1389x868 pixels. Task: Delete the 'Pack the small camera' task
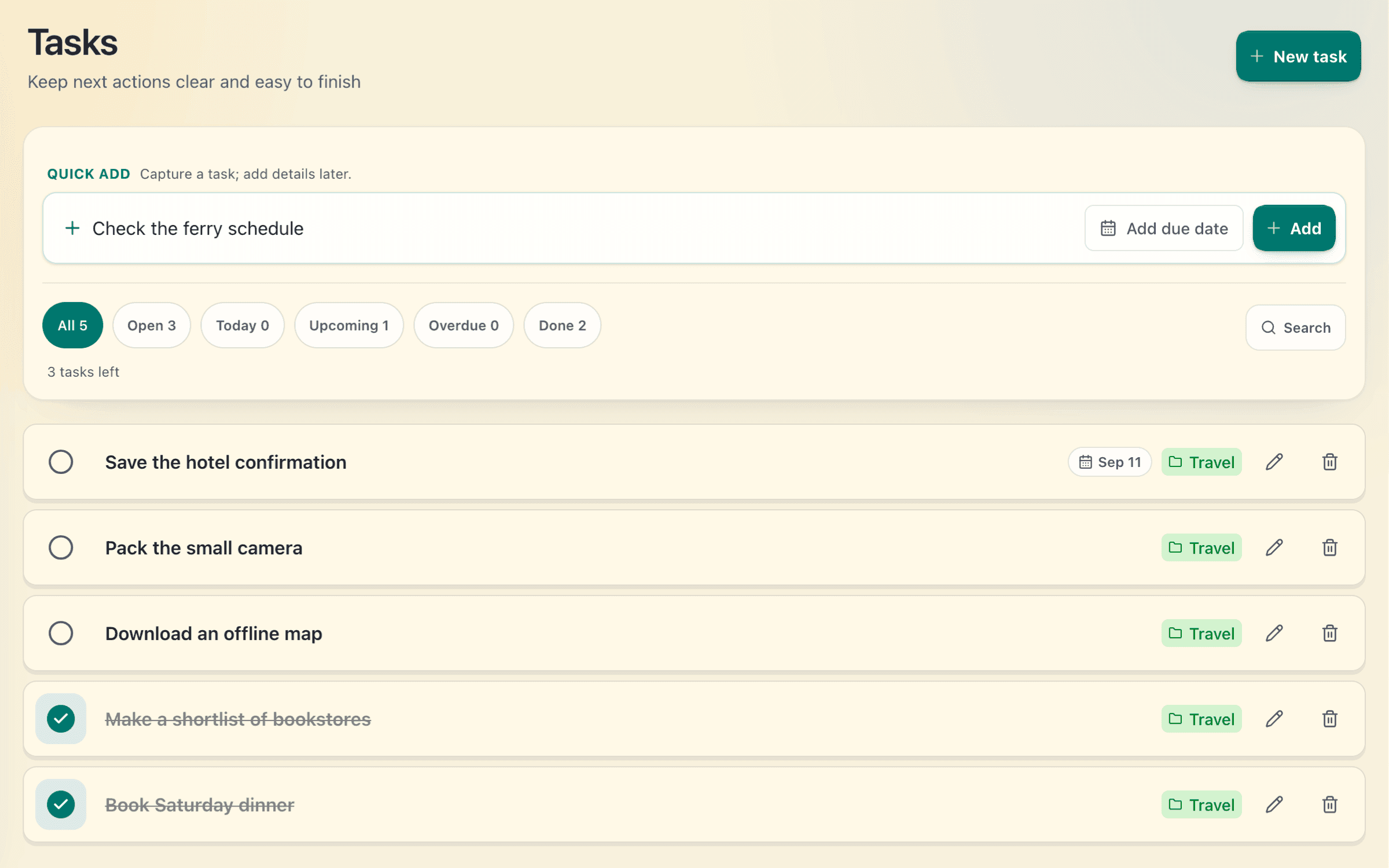coord(1329,547)
